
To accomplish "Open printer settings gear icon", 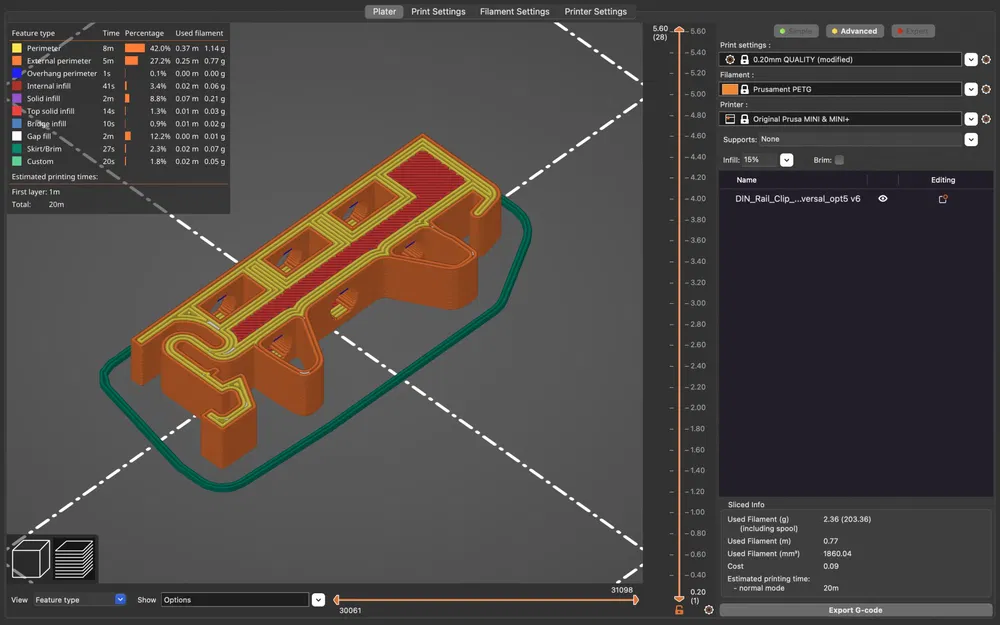I will click(986, 119).
